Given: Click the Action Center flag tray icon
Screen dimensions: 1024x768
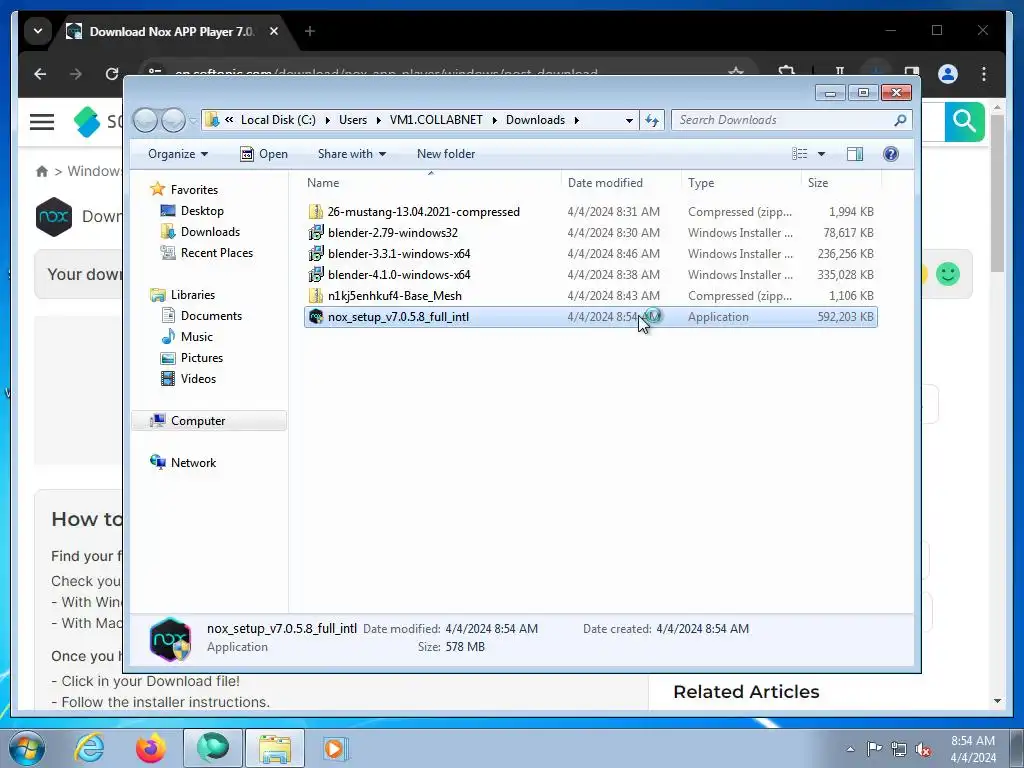Looking at the screenshot, I should (874, 748).
